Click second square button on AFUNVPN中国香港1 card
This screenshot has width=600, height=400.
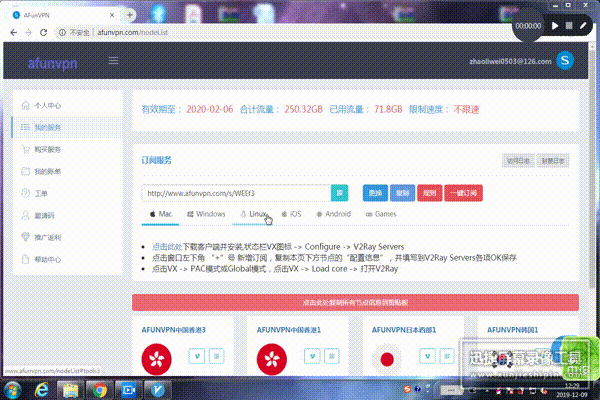(332, 356)
